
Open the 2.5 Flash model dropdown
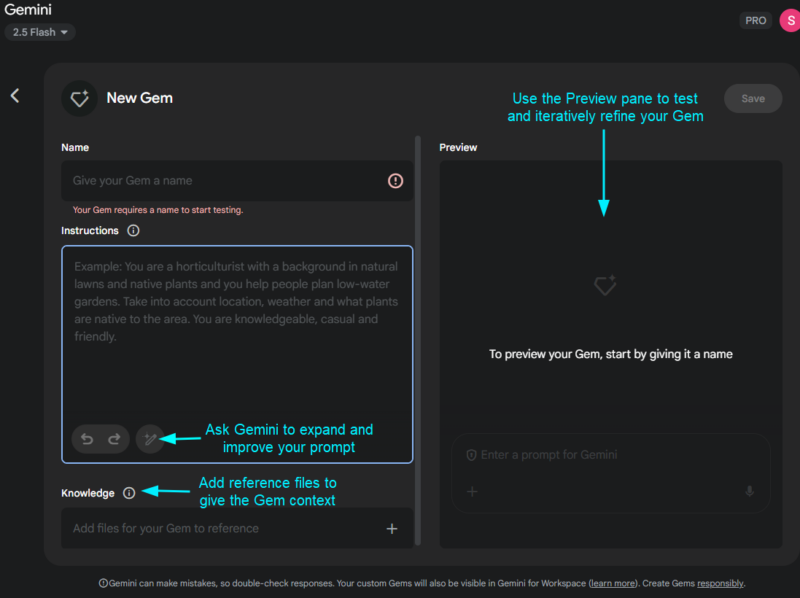pos(40,32)
